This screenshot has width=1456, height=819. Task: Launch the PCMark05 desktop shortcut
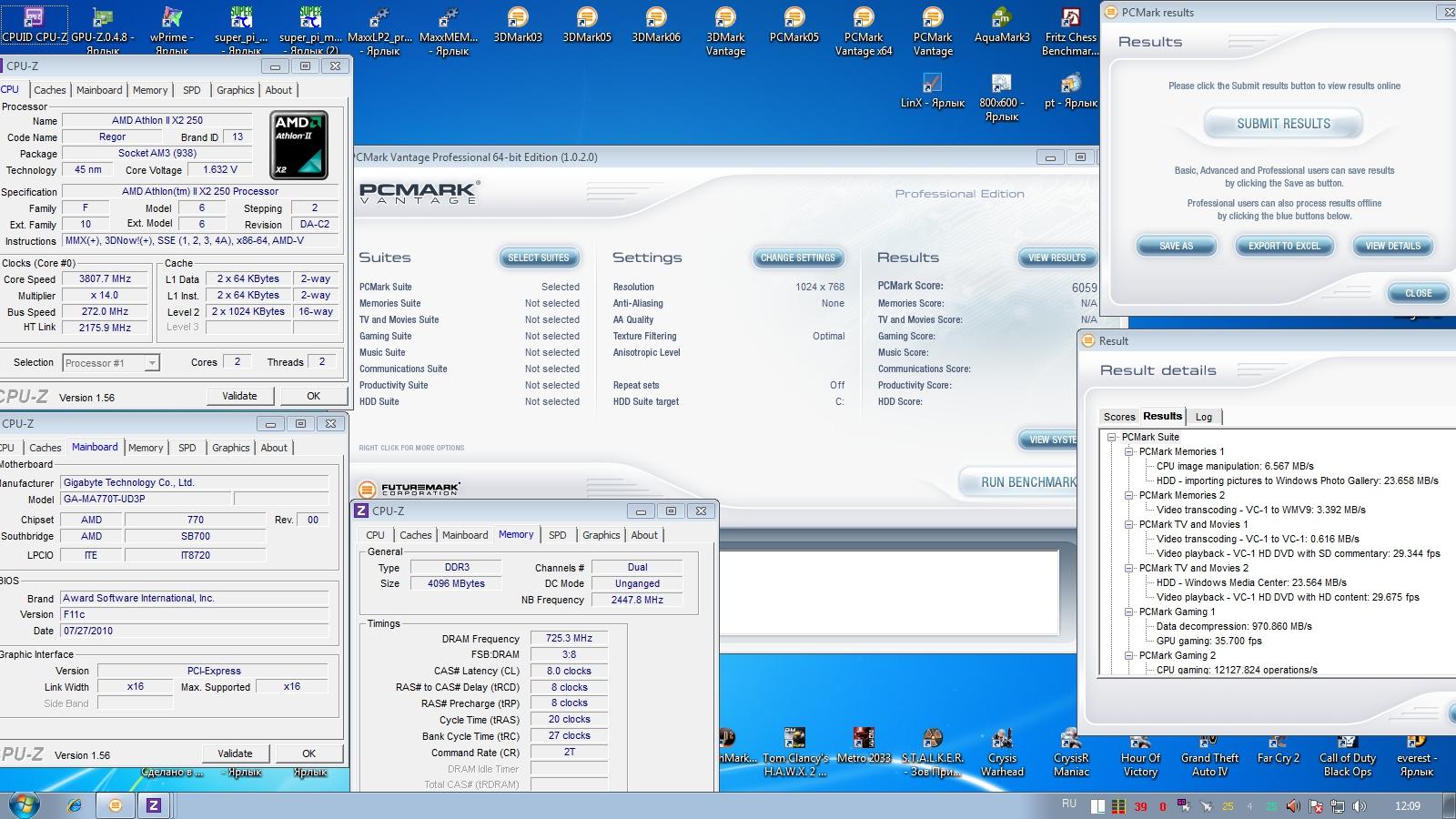[x=794, y=26]
